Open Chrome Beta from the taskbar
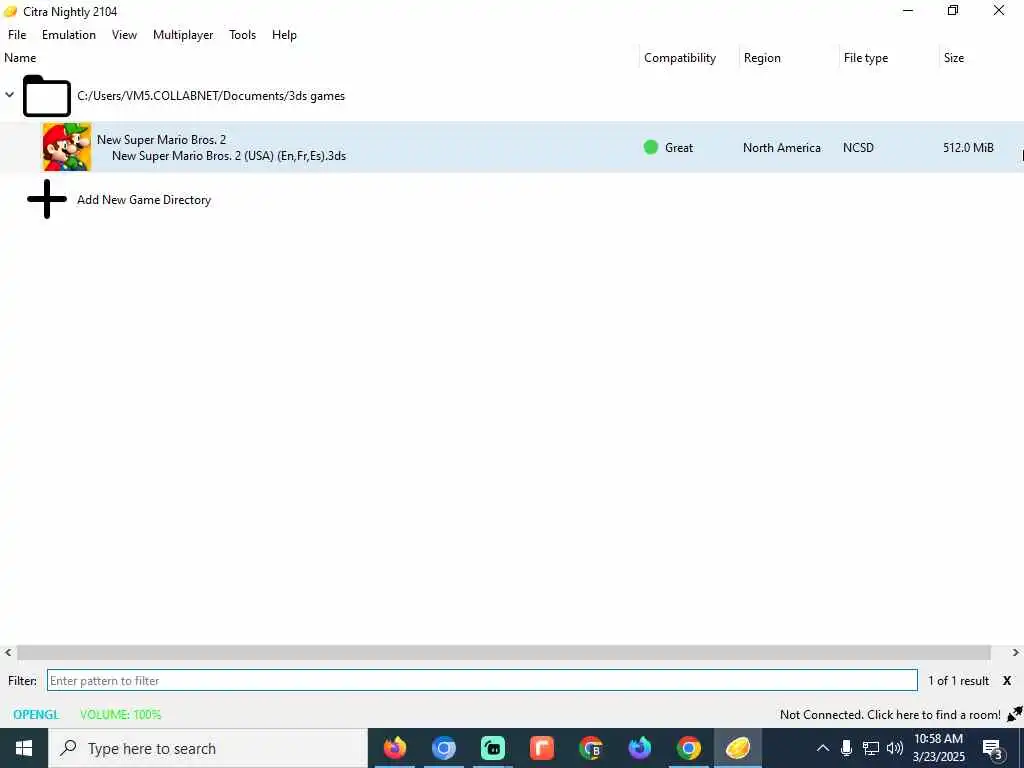 [x=590, y=748]
